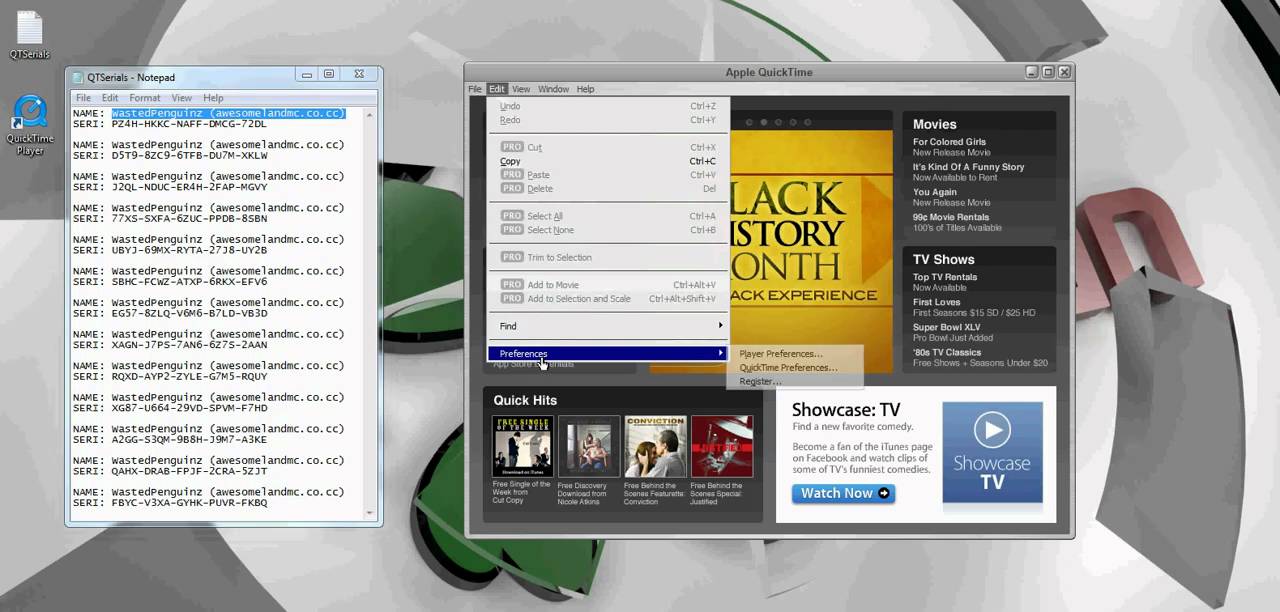
Task: Select last banner carousel dot
Action: pyautogui.click(x=807, y=122)
